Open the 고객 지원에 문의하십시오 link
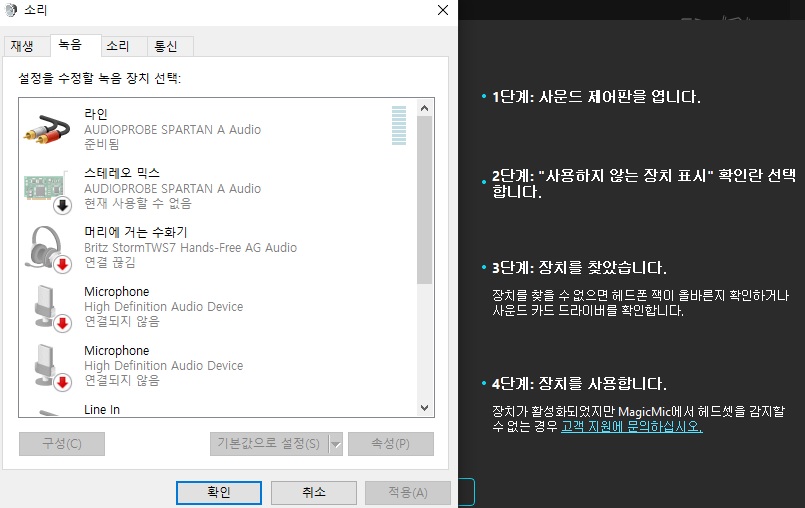805x508 pixels. (631, 426)
